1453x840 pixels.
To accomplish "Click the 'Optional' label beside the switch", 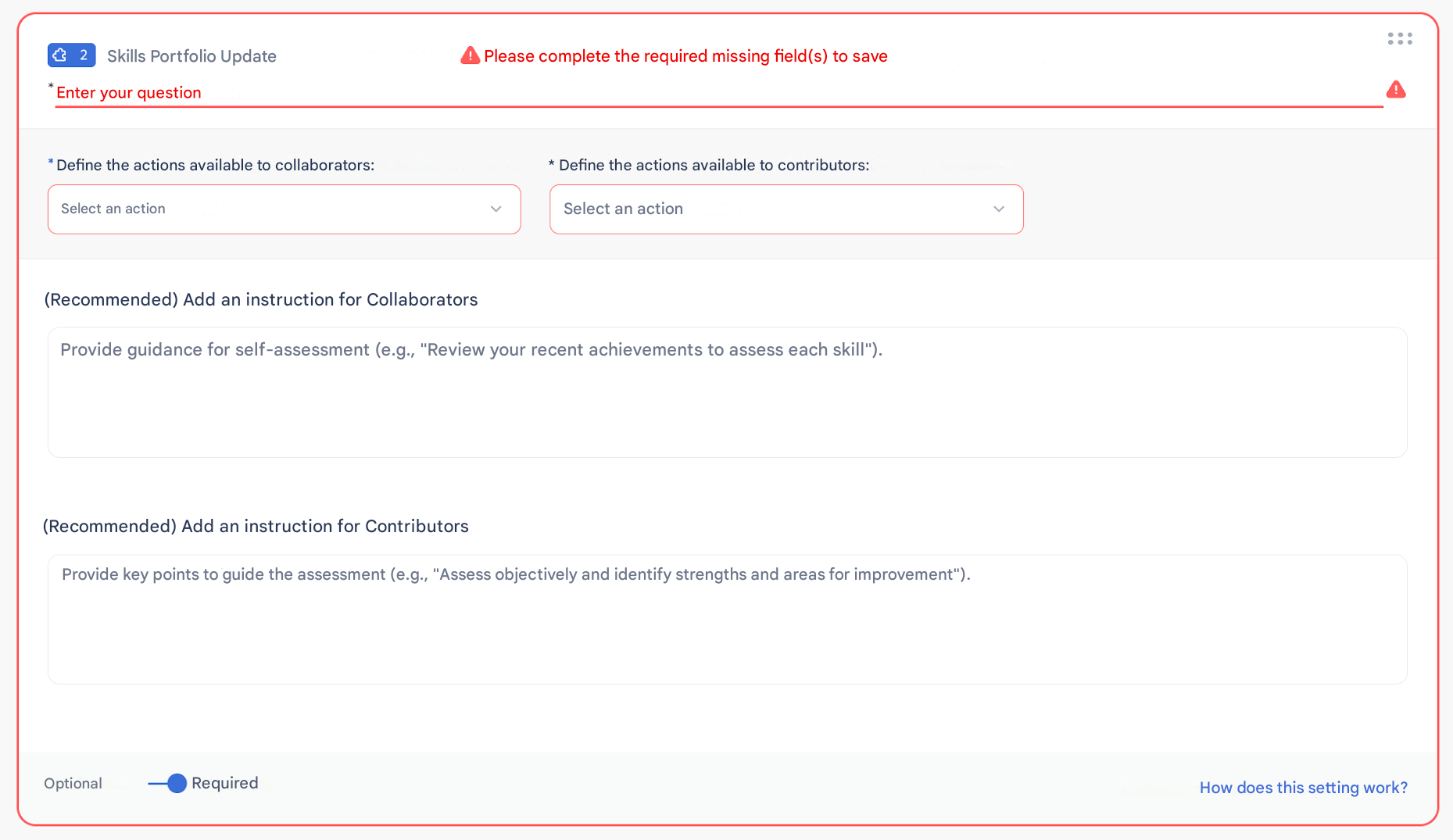I will pyautogui.click(x=73, y=784).
